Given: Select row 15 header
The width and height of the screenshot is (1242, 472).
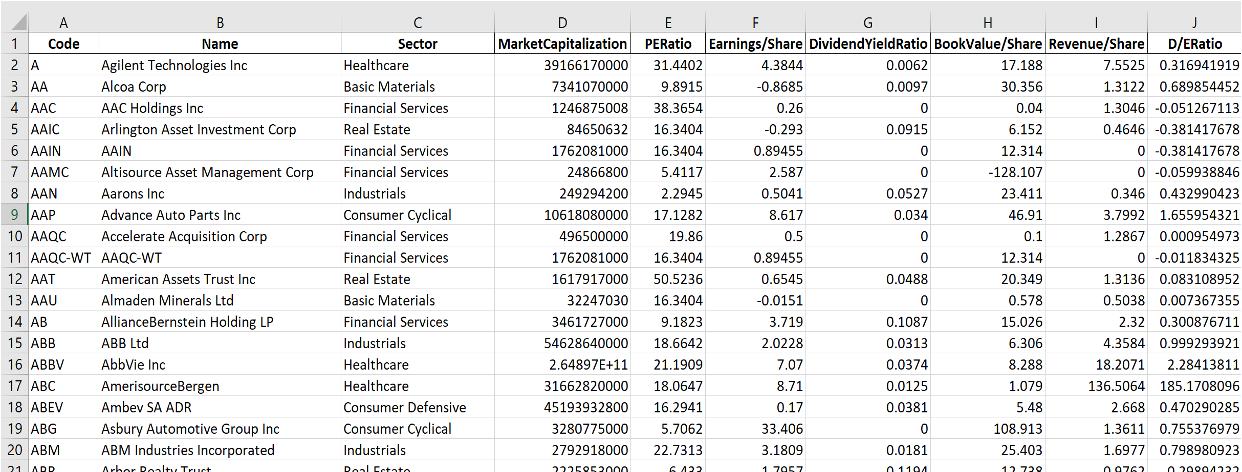Looking at the screenshot, I should (x=14, y=343).
